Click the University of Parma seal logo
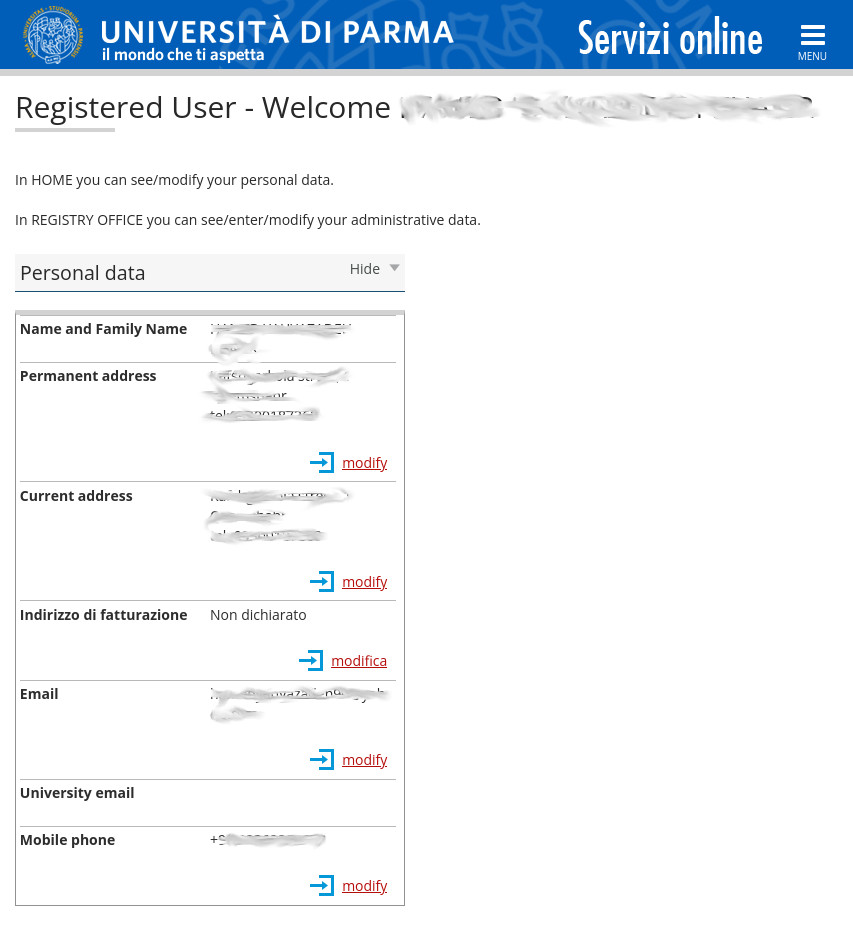The image size is (853, 927). tap(54, 35)
